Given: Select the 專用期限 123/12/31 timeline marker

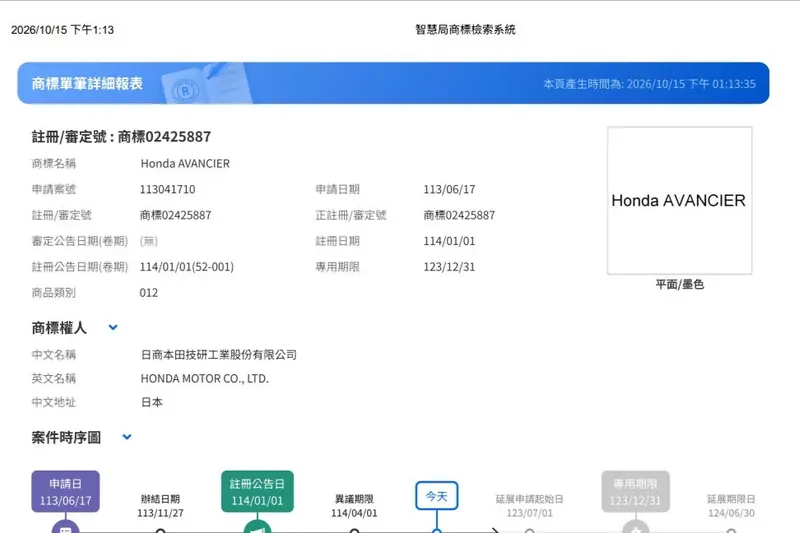Looking at the screenshot, I should 635,492.
